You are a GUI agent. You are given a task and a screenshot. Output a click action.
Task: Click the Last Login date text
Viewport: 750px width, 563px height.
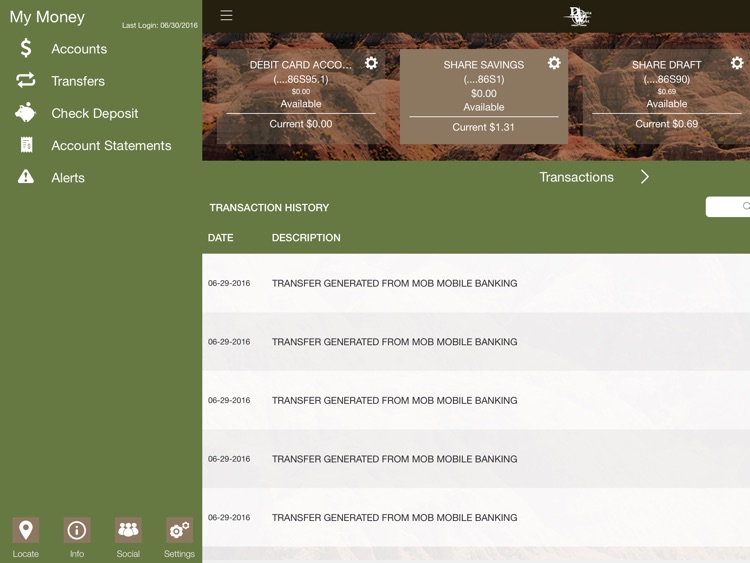coord(160,25)
